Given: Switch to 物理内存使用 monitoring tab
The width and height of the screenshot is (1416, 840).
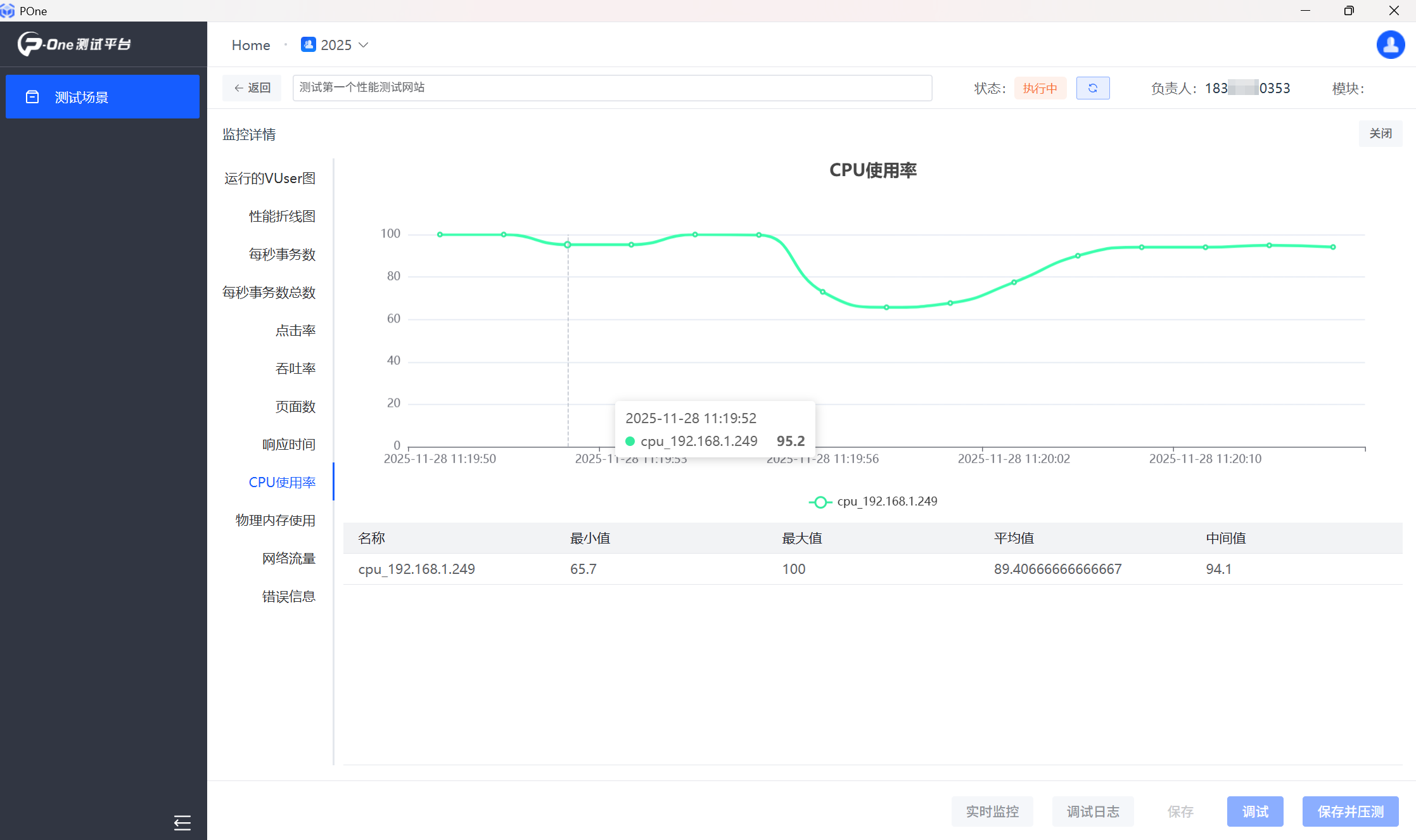Looking at the screenshot, I should [x=276, y=520].
